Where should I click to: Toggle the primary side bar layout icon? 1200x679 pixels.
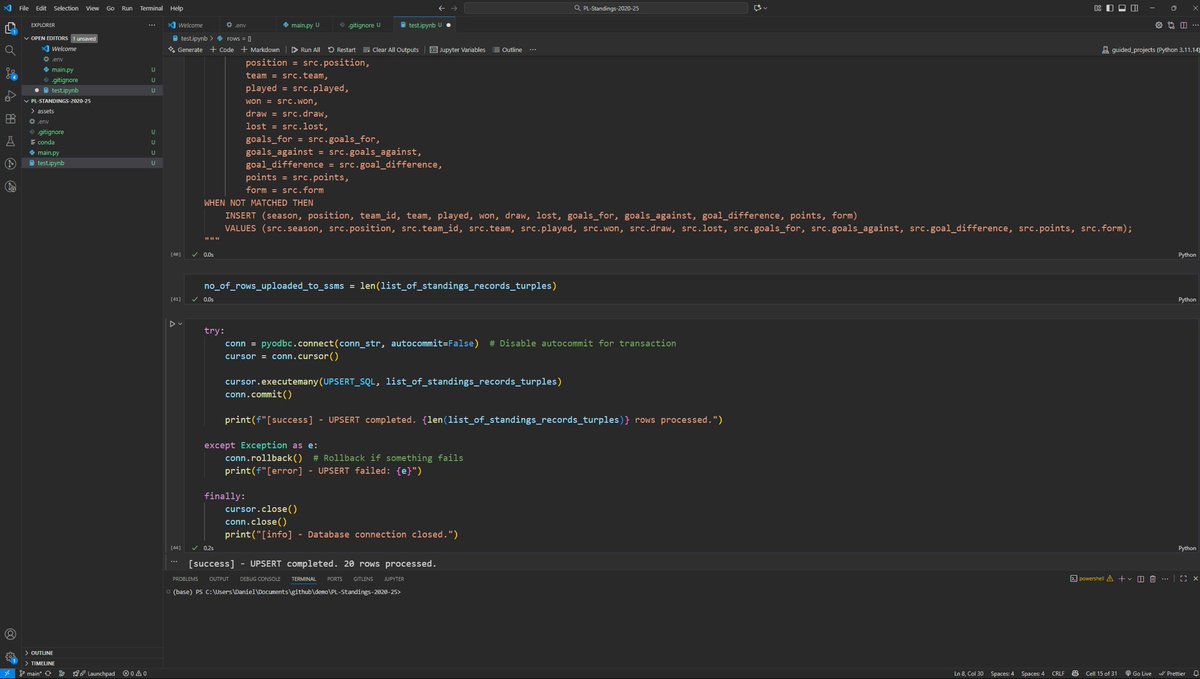tap(1112, 8)
